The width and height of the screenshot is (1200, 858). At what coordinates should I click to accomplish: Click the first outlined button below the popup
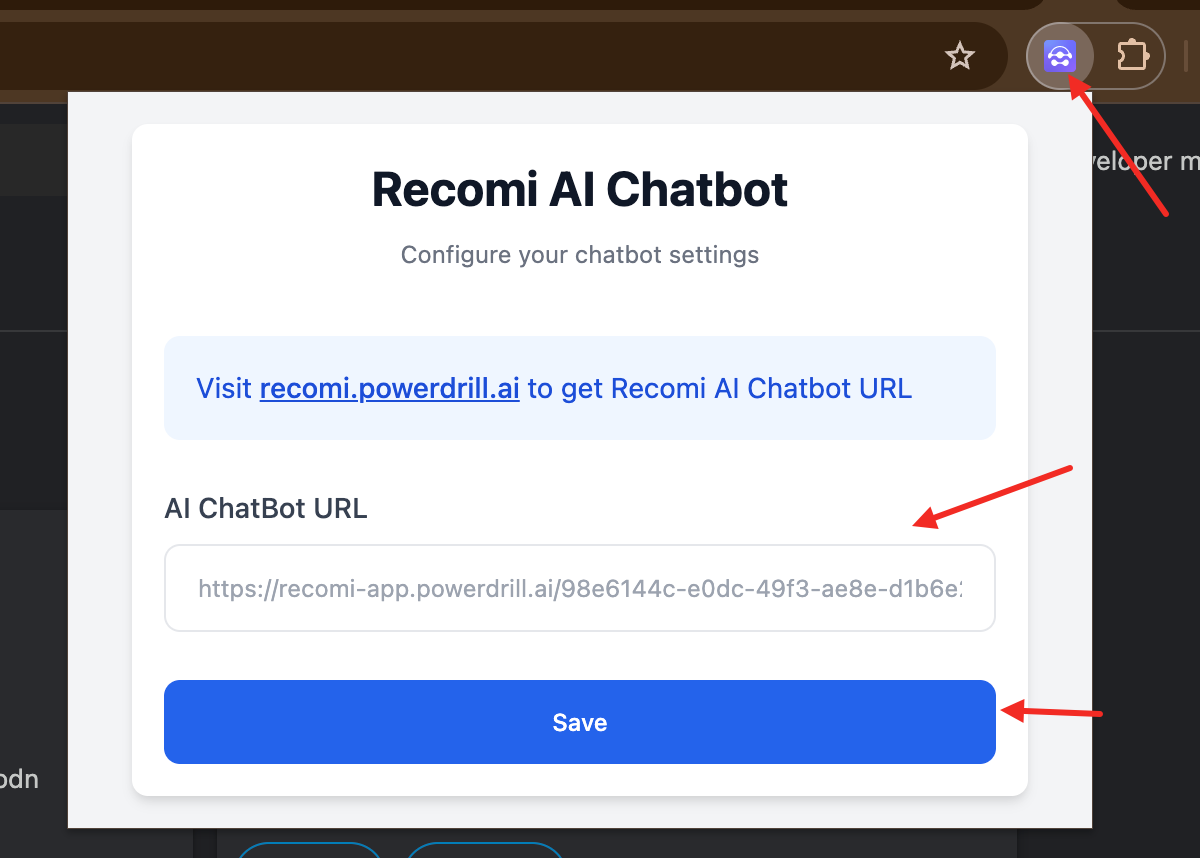[x=310, y=850]
